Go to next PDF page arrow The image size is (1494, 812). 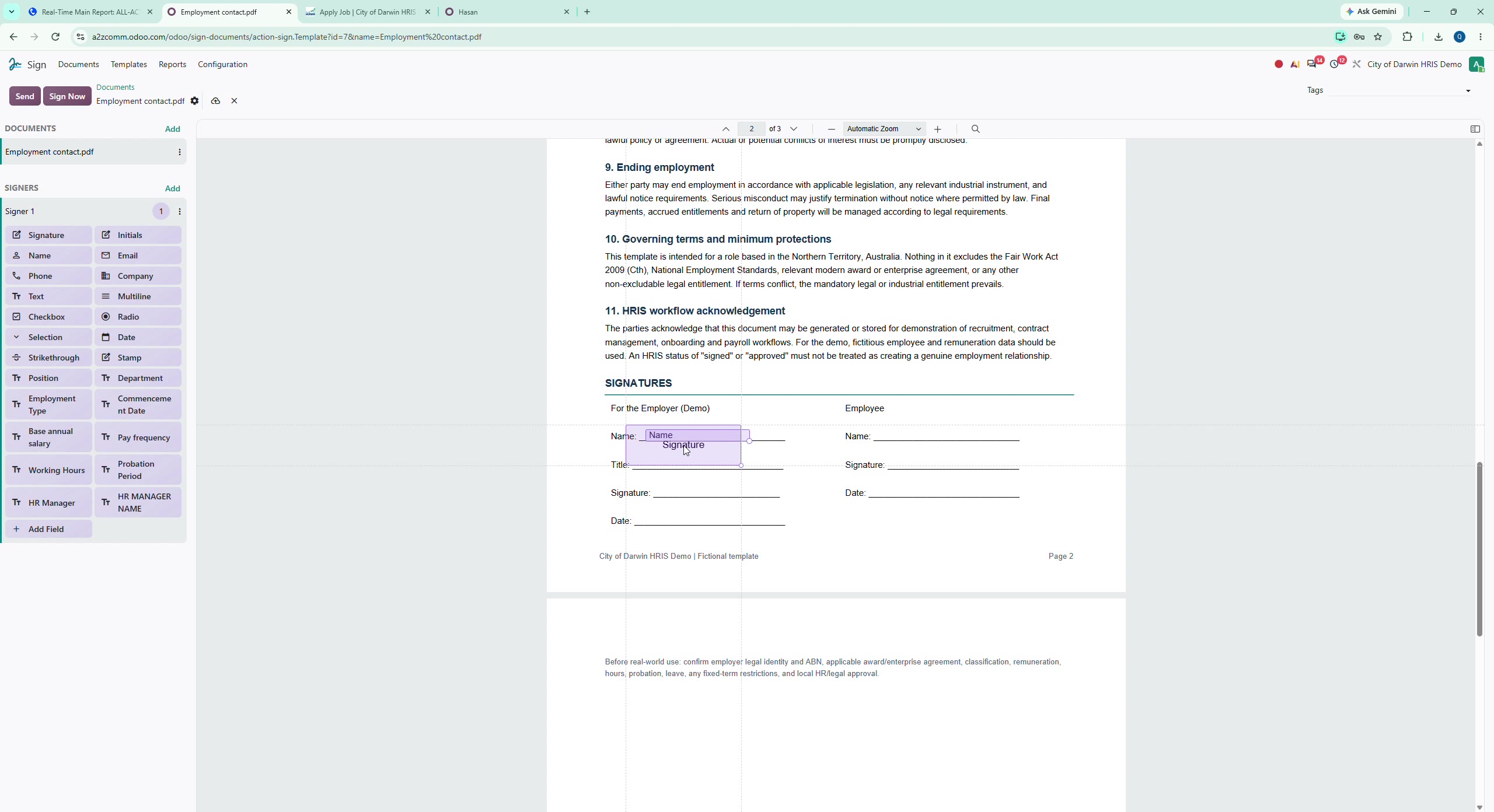[794, 129]
